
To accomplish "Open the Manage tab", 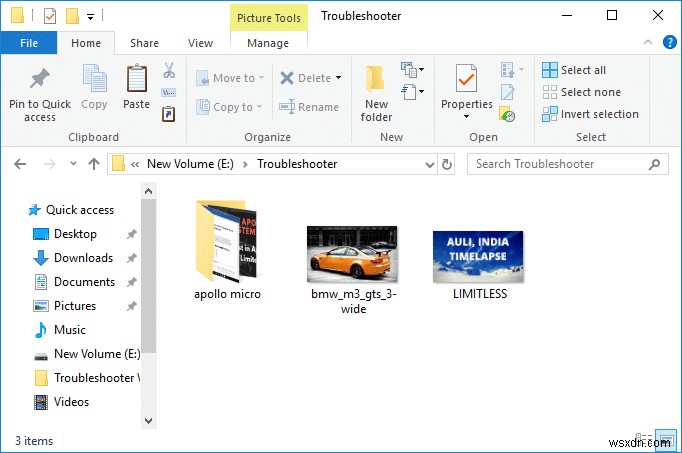I will 268,43.
